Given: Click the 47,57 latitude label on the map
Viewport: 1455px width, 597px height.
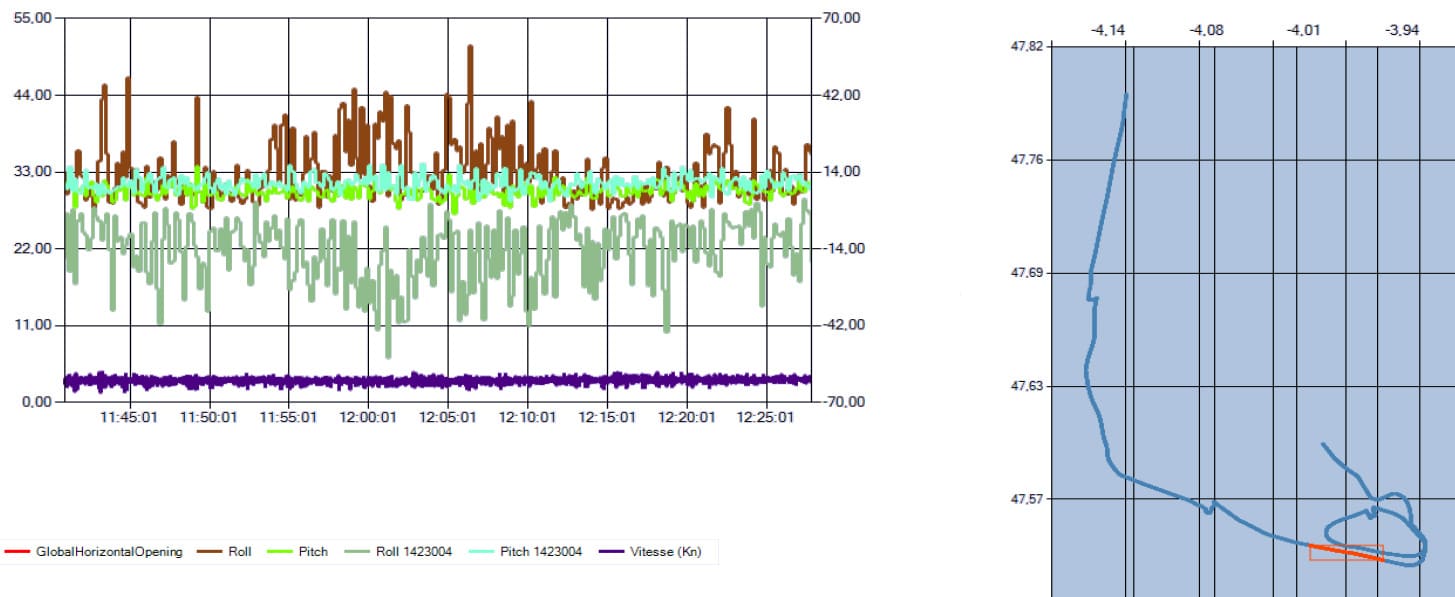Looking at the screenshot, I should [x=1027, y=498].
